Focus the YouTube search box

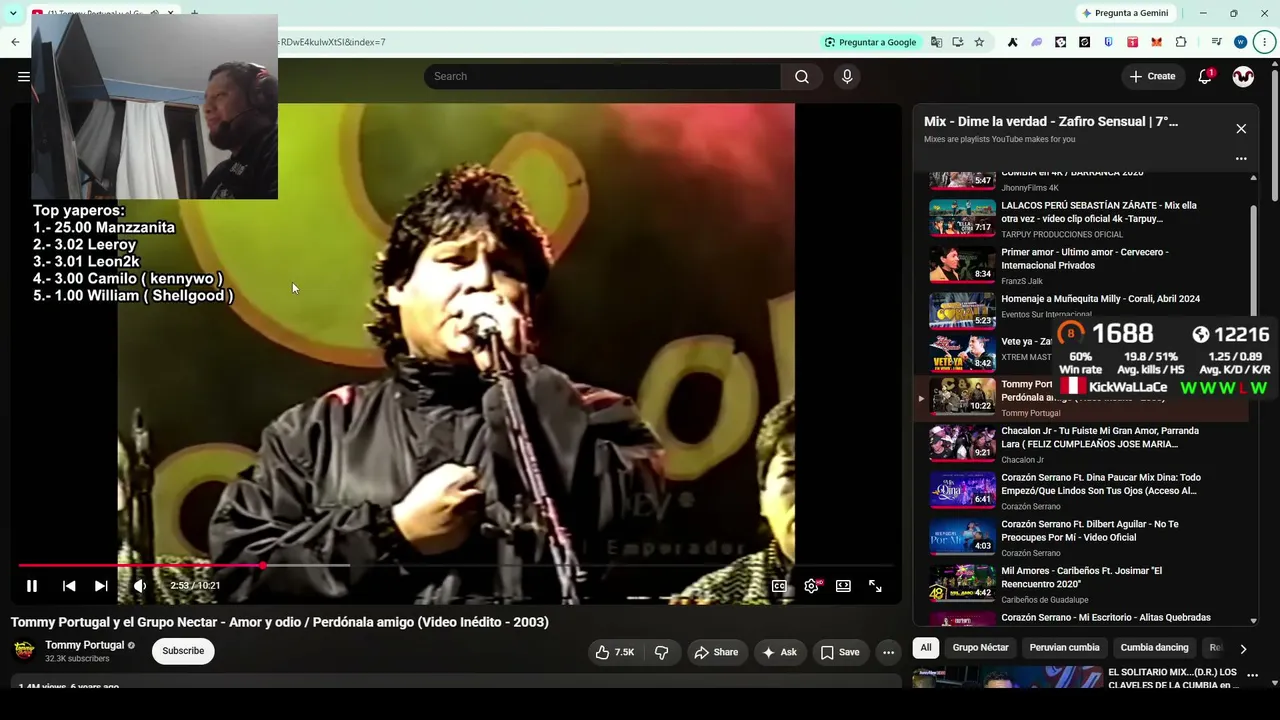pyautogui.click(x=602, y=76)
